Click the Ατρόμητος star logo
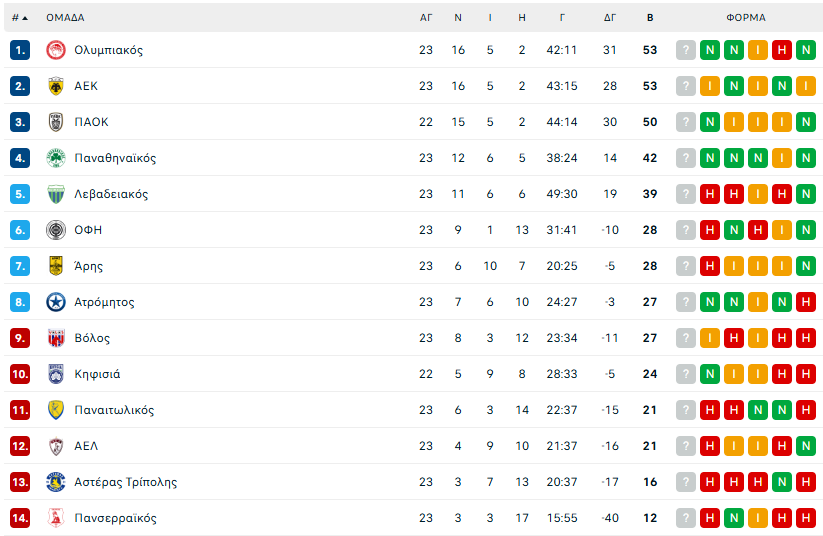Image resolution: width=823 pixels, height=536 pixels. (56, 302)
